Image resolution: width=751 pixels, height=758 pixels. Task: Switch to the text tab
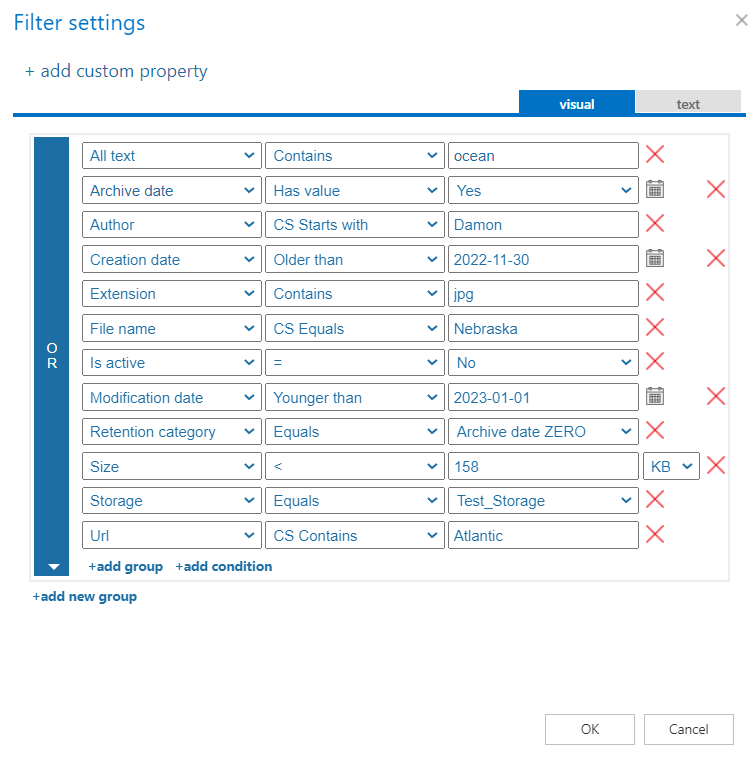click(x=688, y=104)
